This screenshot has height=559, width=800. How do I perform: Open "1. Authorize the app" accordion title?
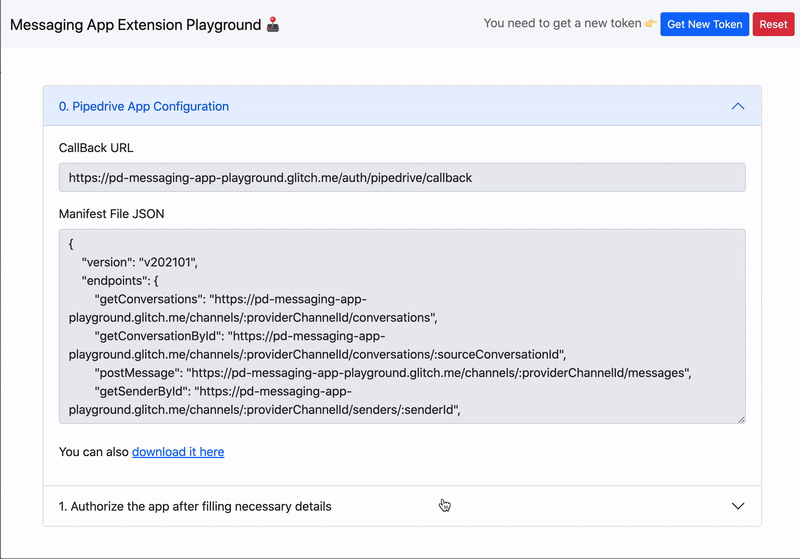pyautogui.click(x=195, y=506)
